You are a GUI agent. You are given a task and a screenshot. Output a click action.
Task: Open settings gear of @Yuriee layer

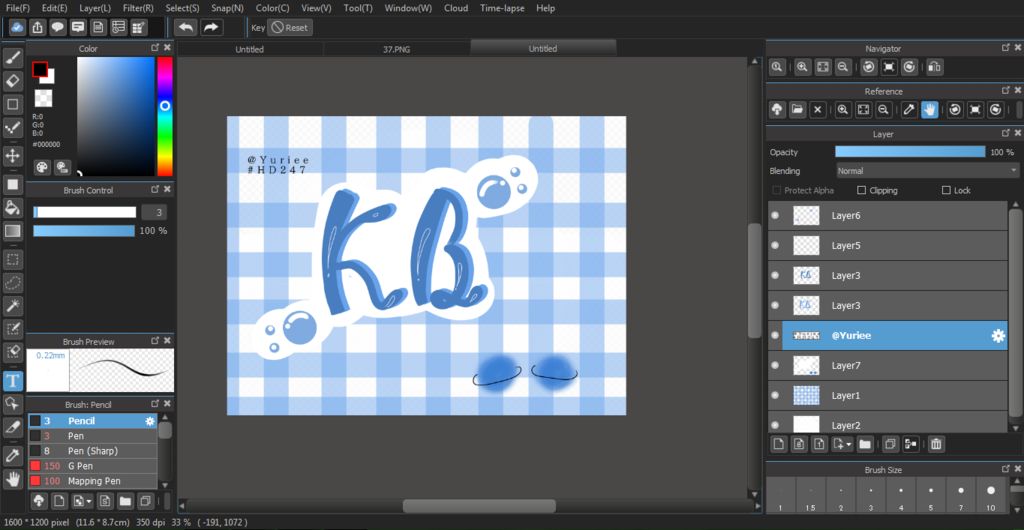tap(998, 335)
